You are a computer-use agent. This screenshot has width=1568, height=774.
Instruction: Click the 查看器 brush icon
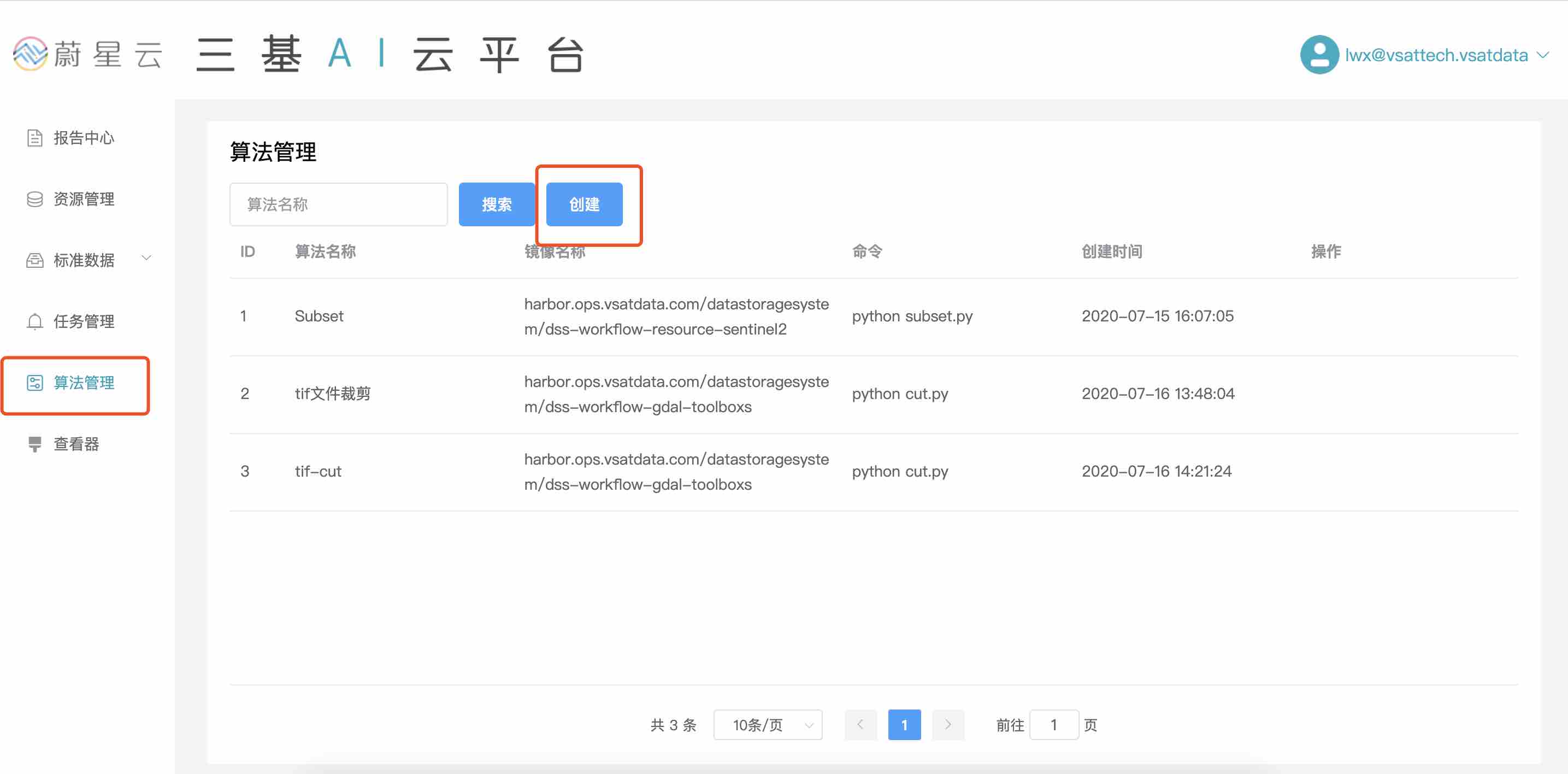pos(35,444)
